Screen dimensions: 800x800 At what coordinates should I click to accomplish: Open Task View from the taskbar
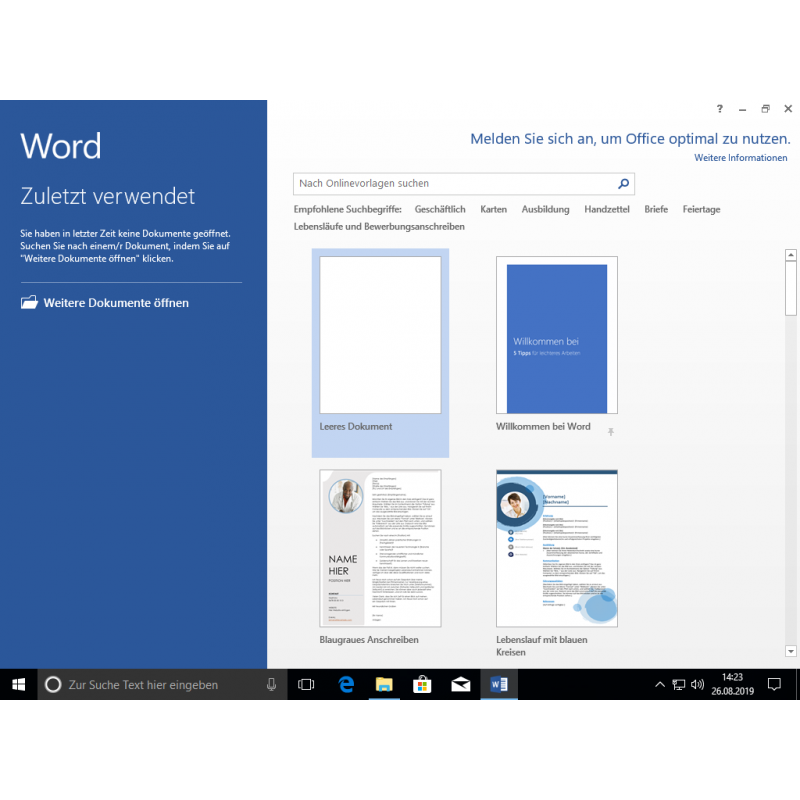tap(306, 684)
